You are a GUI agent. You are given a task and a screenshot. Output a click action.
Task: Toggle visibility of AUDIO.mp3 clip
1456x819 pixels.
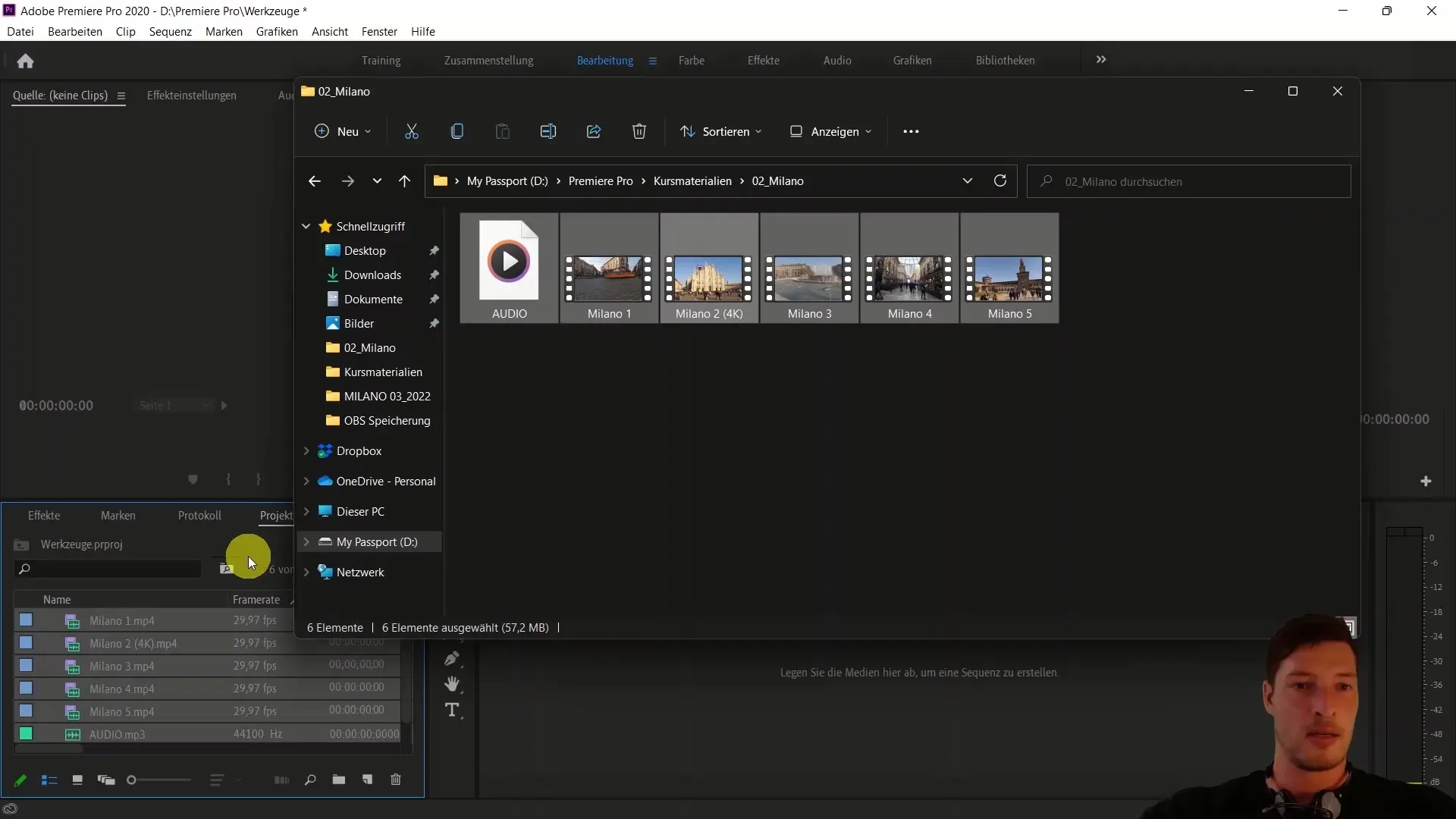tap(26, 734)
